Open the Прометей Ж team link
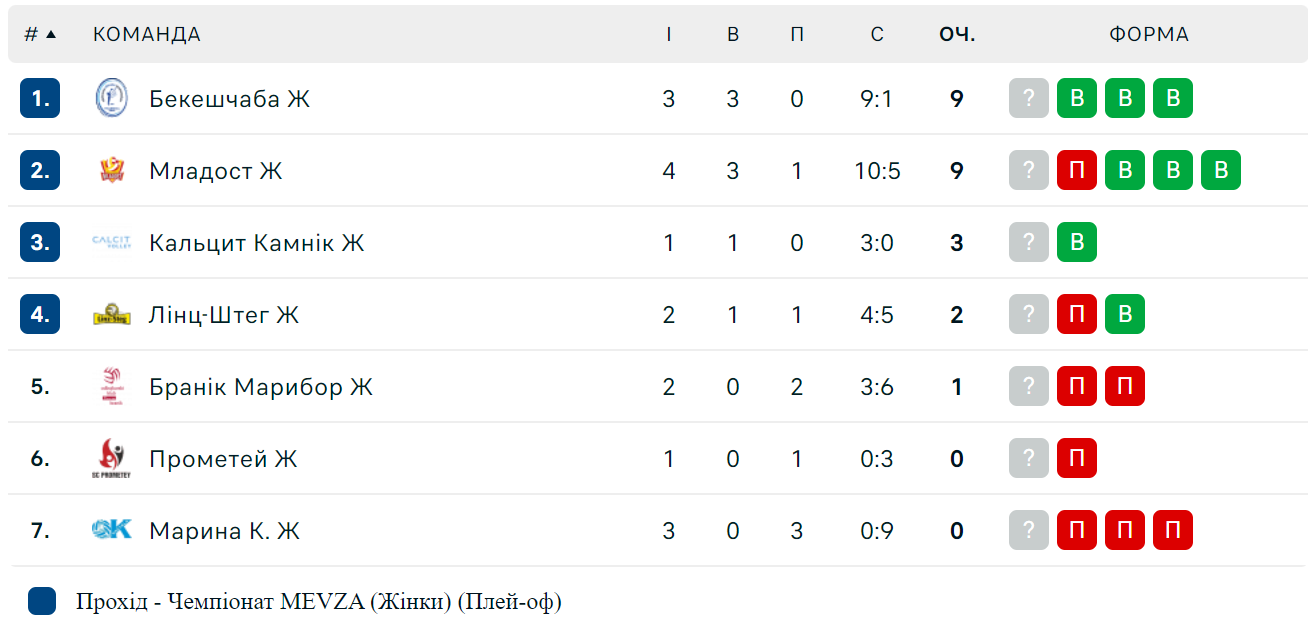 [224, 459]
